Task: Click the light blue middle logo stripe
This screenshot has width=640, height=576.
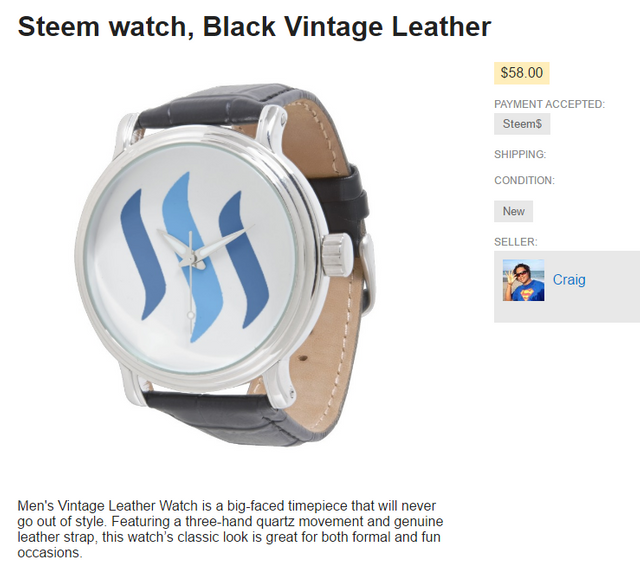Action: pos(192,257)
